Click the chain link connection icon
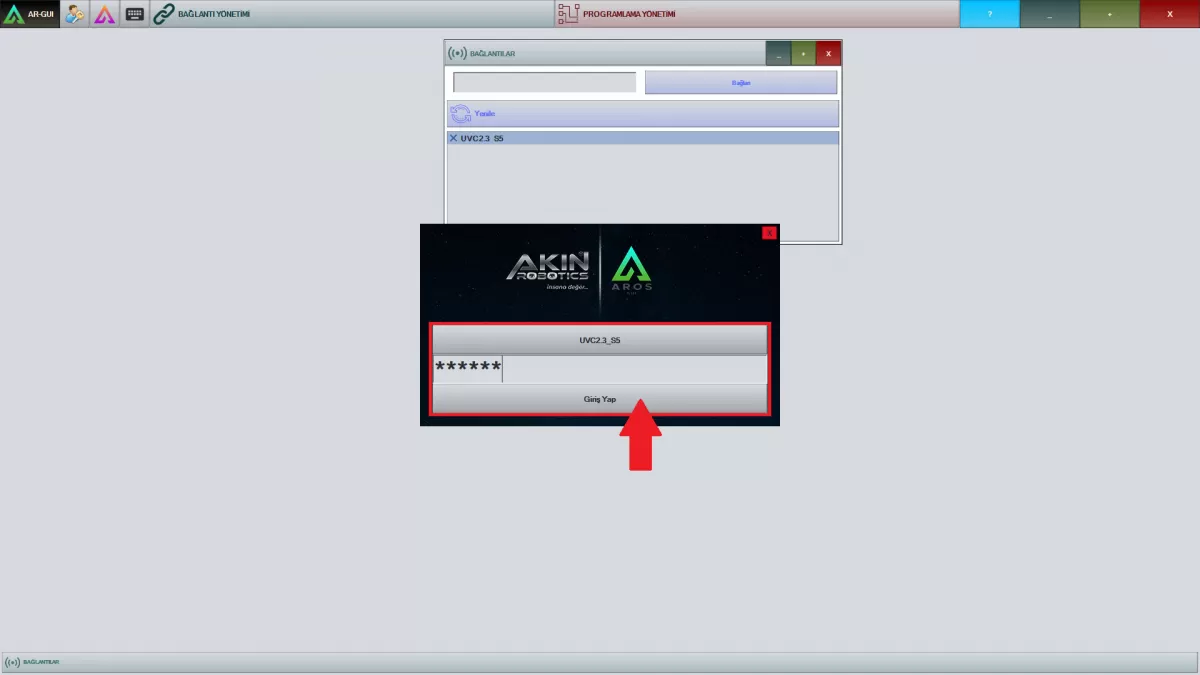The width and height of the screenshot is (1200, 675). click(x=163, y=14)
